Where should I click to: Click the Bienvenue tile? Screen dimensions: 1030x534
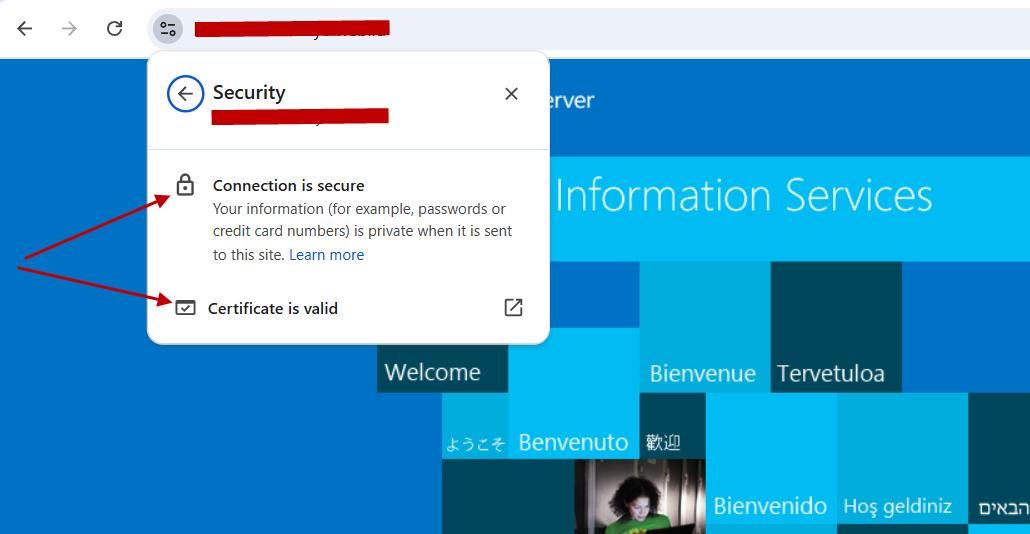click(x=705, y=327)
